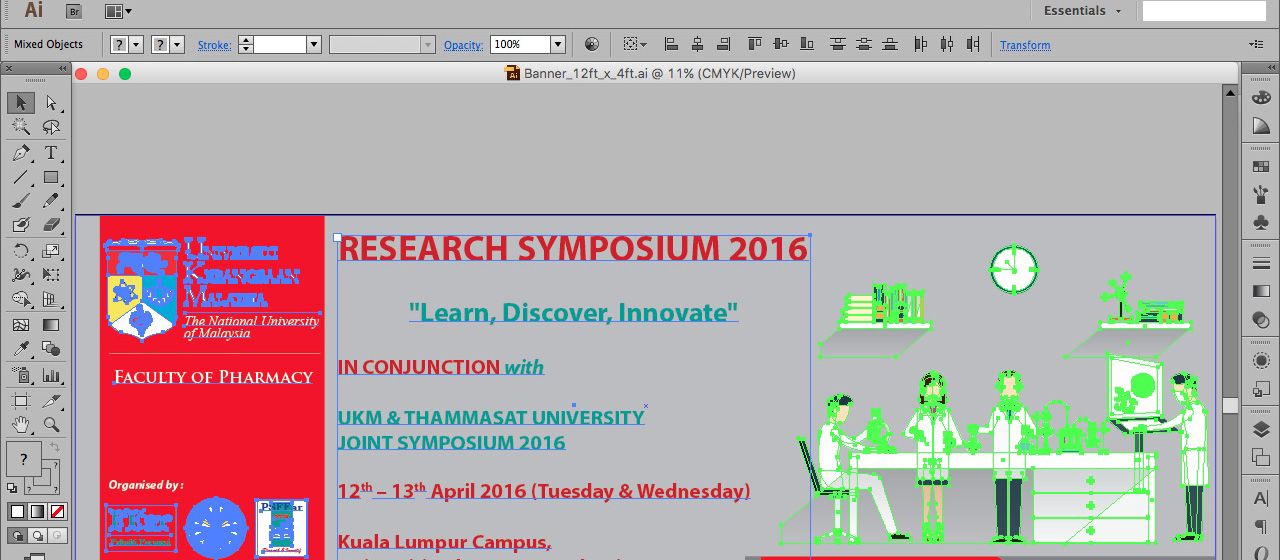This screenshot has width=1280, height=560.
Task: Choose the Hand tool
Action: click(x=20, y=425)
